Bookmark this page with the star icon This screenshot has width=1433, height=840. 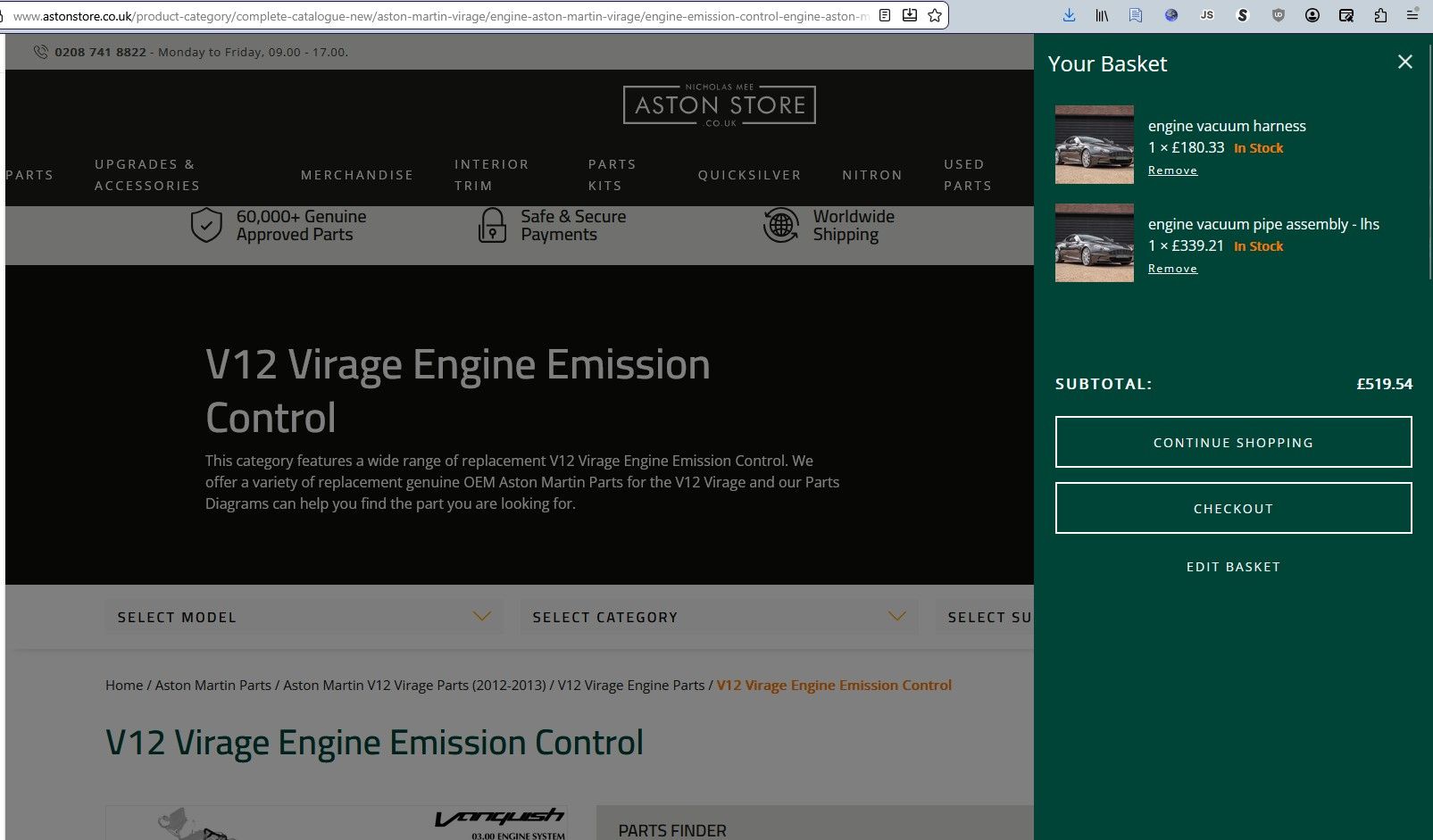point(935,15)
